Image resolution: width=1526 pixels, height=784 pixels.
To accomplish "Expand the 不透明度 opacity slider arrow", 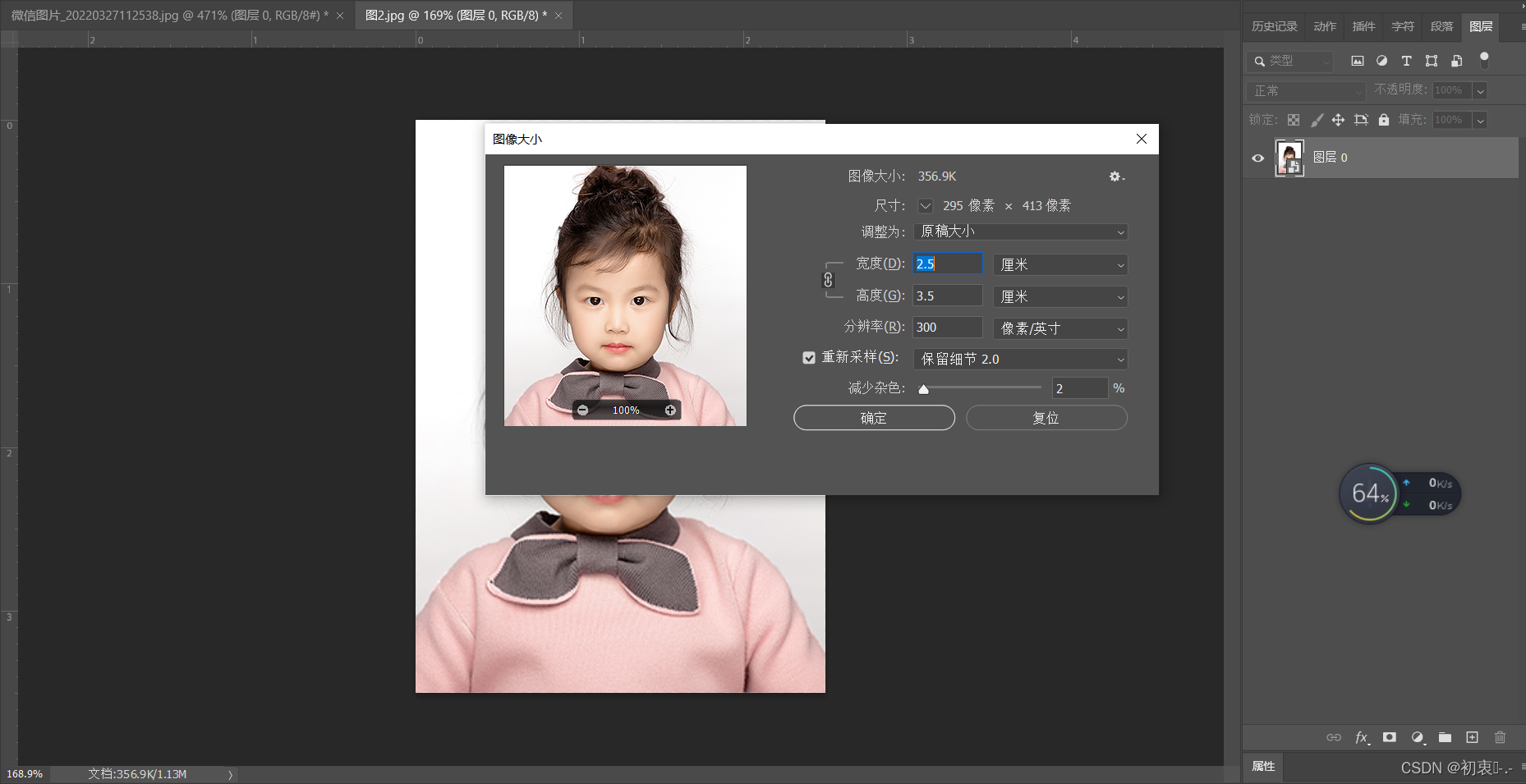I will click(x=1480, y=90).
